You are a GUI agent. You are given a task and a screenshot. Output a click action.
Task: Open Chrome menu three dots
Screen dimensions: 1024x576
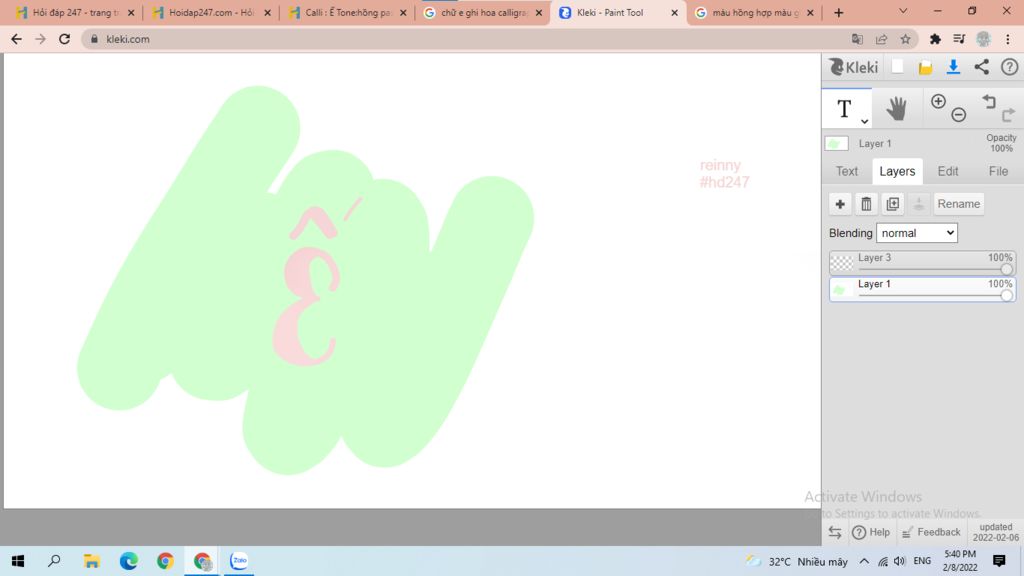click(x=1008, y=39)
